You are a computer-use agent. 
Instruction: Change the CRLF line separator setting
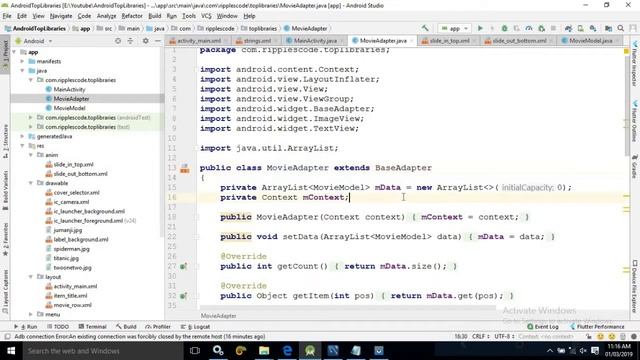tap(480, 336)
